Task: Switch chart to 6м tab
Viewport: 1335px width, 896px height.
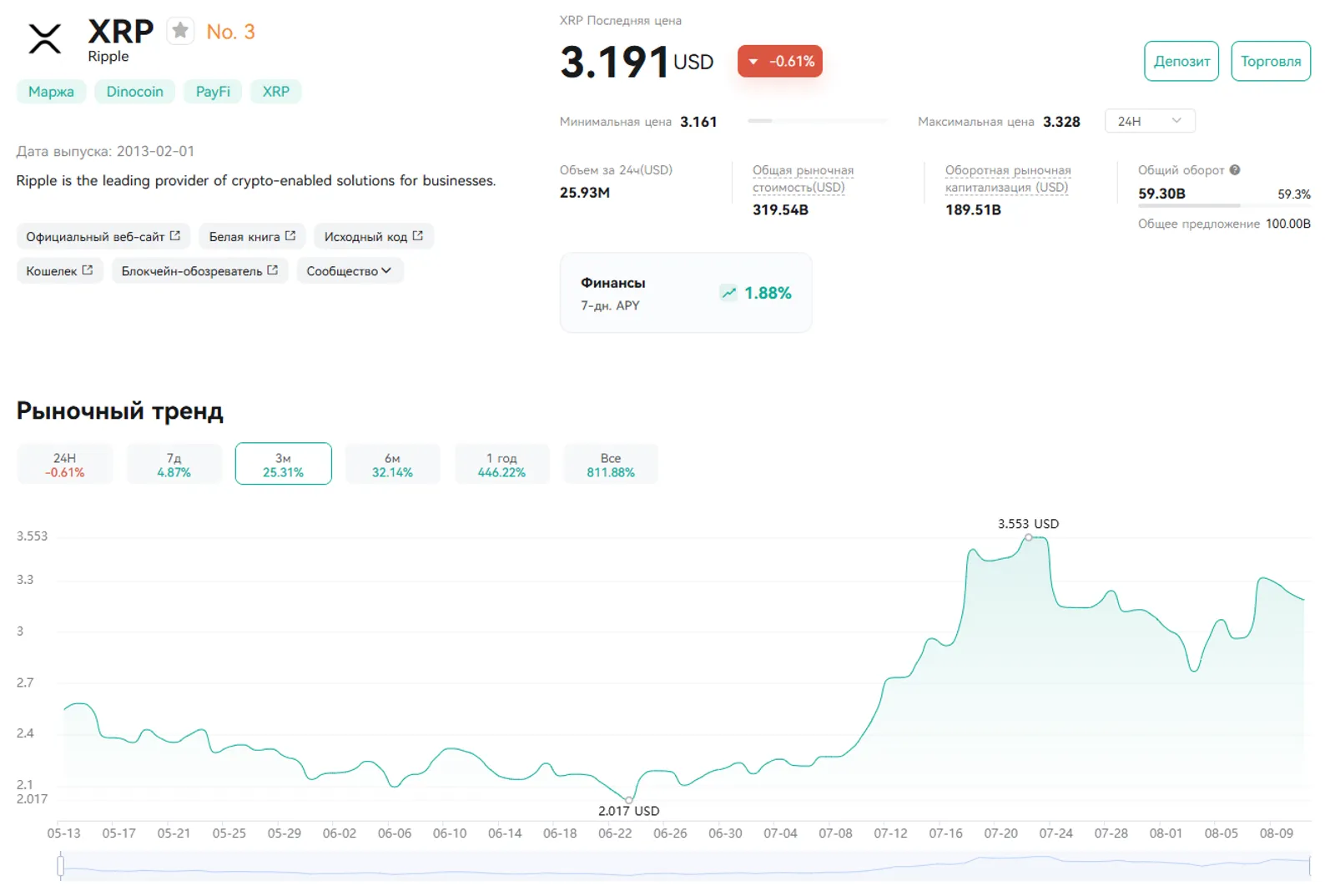Action: [392, 464]
